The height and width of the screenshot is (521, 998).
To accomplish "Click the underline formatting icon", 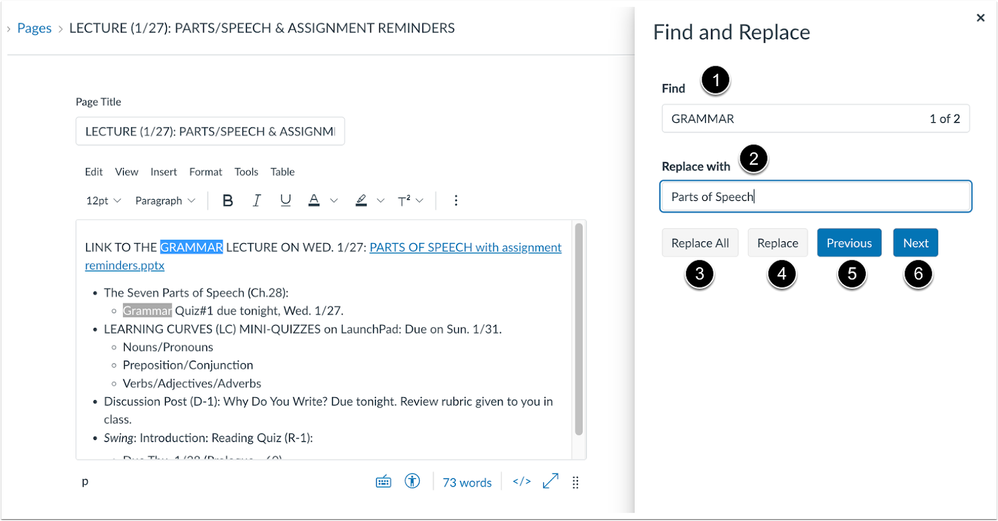I will (285, 201).
